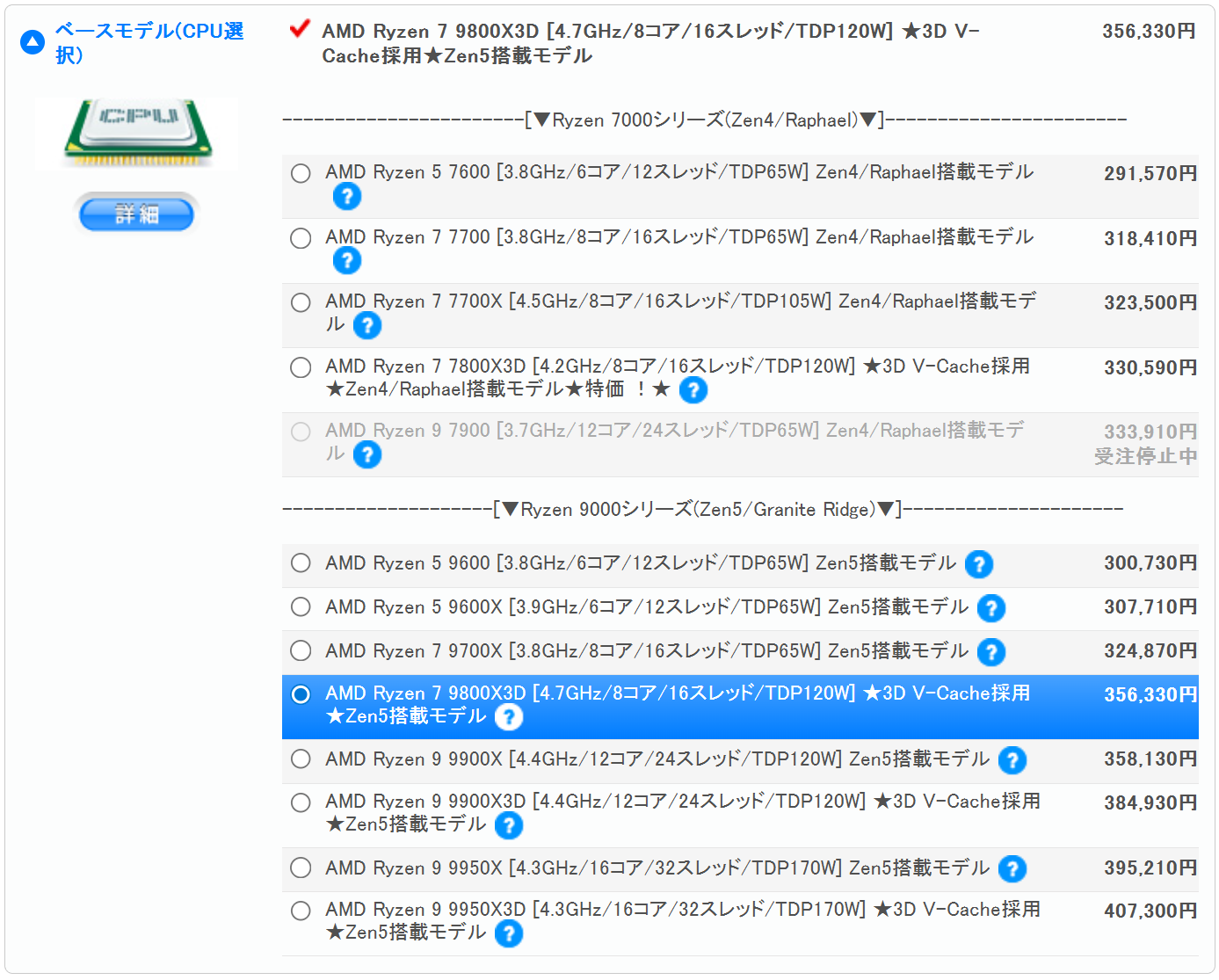Click the CPU chip thumbnail image
Image resolution: width=1219 pixels, height=980 pixels.
point(137,132)
